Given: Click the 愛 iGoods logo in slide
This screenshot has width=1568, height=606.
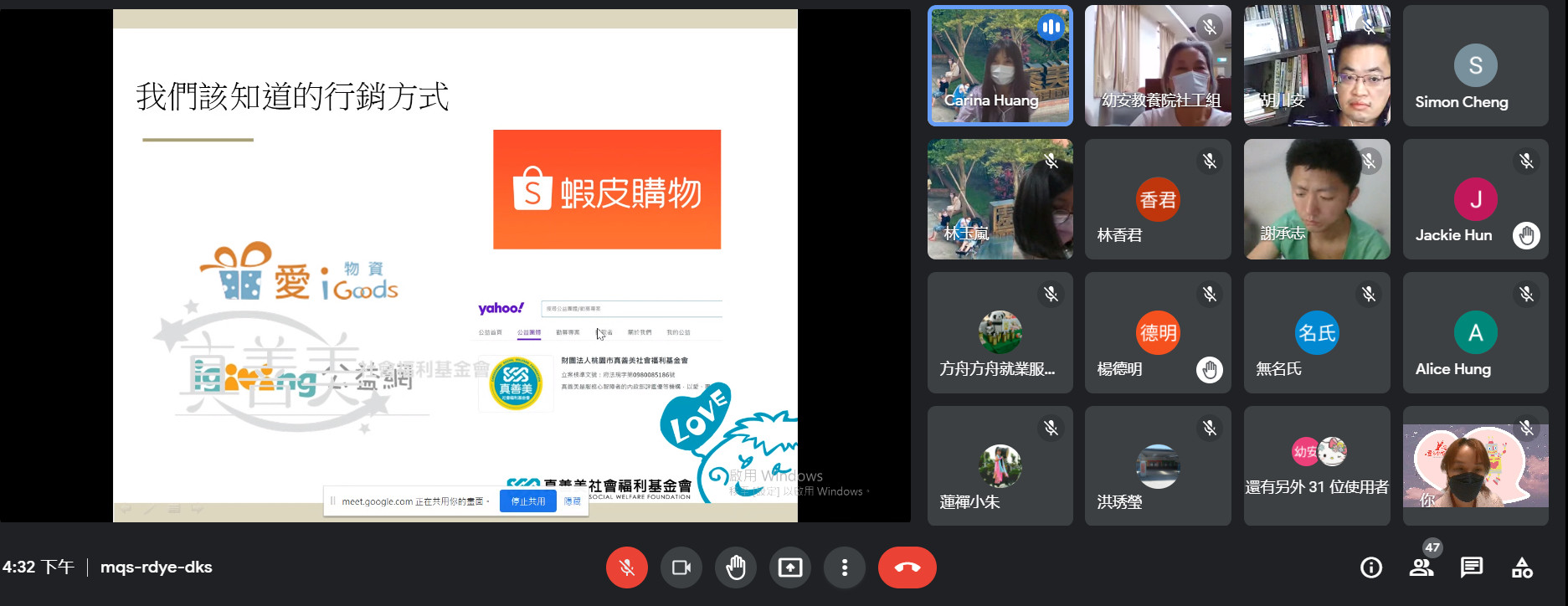Looking at the screenshot, I should [x=299, y=273].
